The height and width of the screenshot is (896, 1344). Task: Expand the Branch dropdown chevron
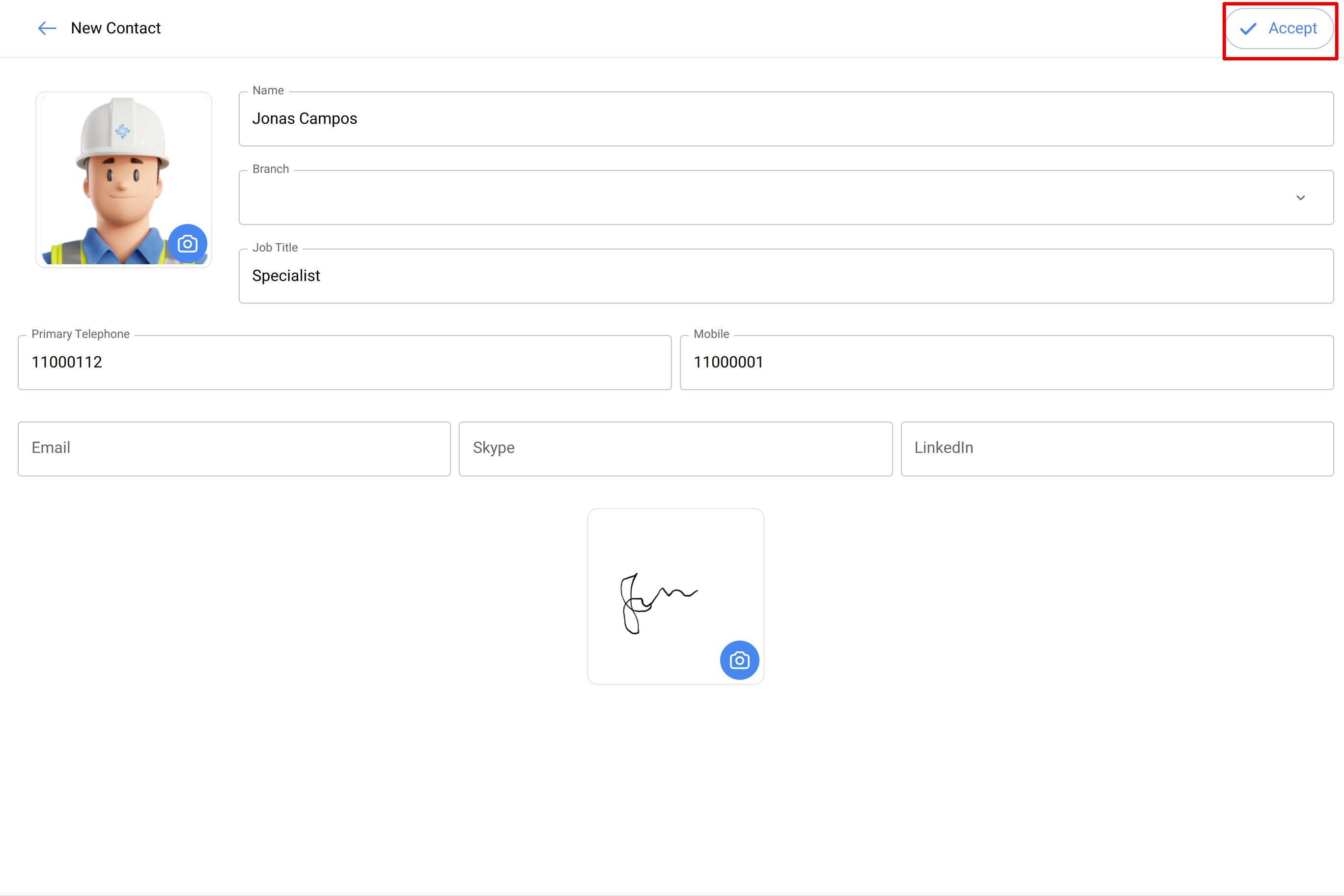tap(1301, 197)
